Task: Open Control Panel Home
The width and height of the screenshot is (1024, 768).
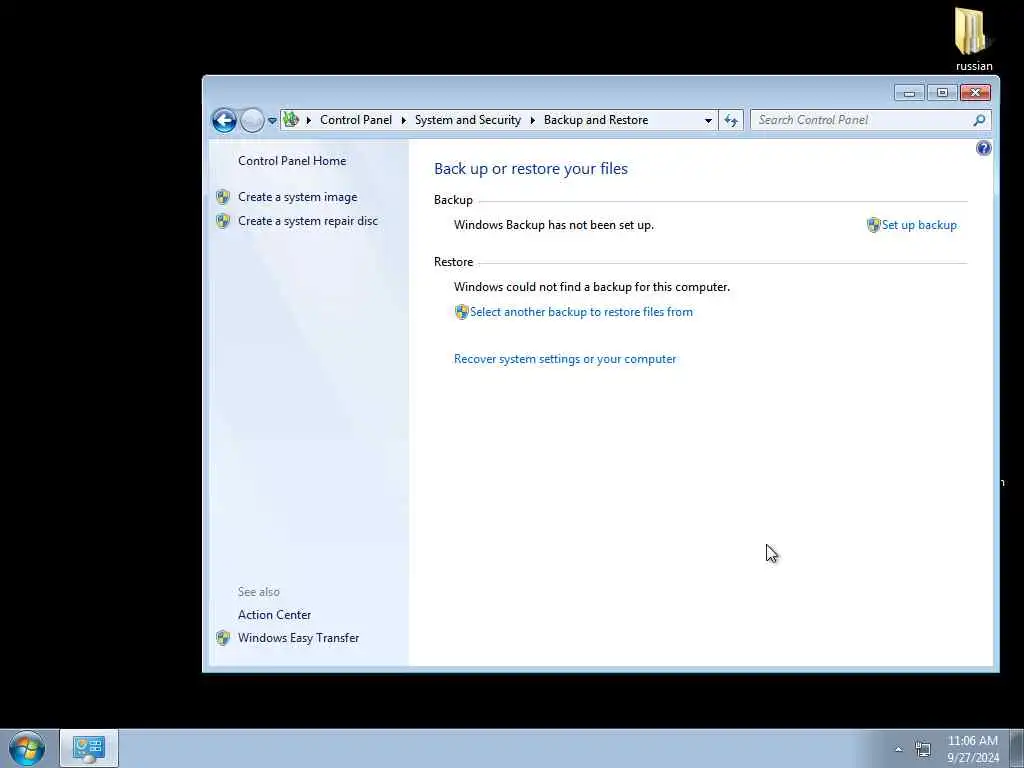Action: click(292, 161)
